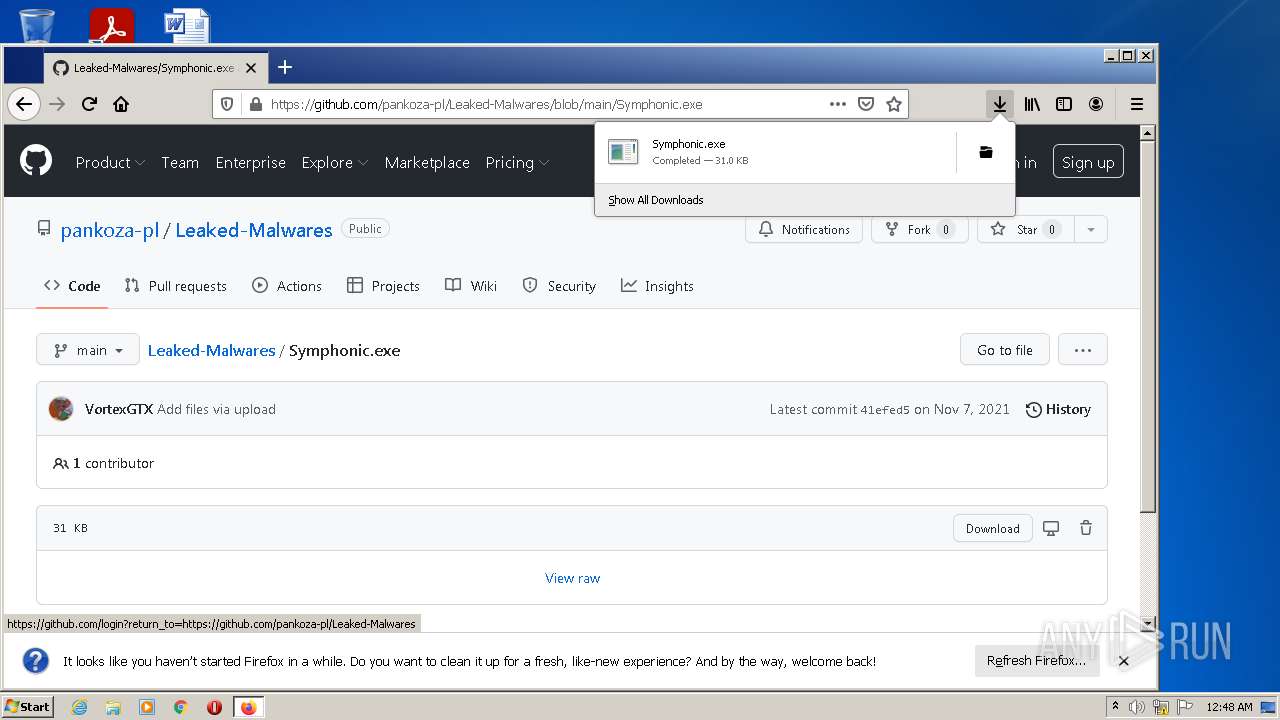This screenshot has width=1280, height=720.
Task: Open the Wiki tab
Action: pos(471,286)
